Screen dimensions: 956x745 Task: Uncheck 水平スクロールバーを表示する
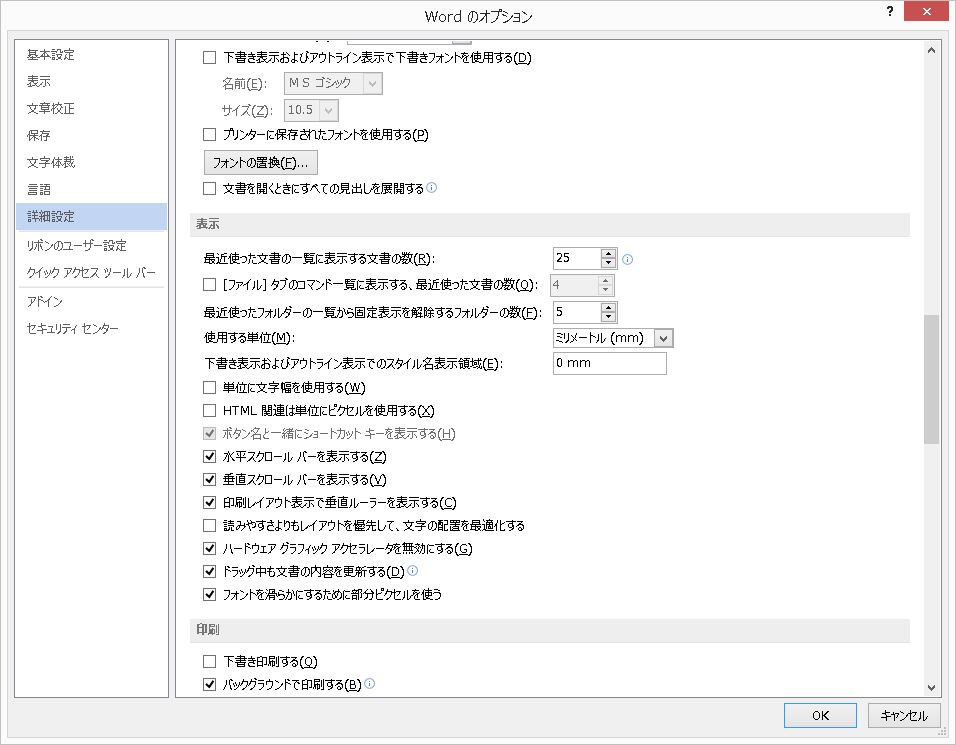tap(209, 457)
